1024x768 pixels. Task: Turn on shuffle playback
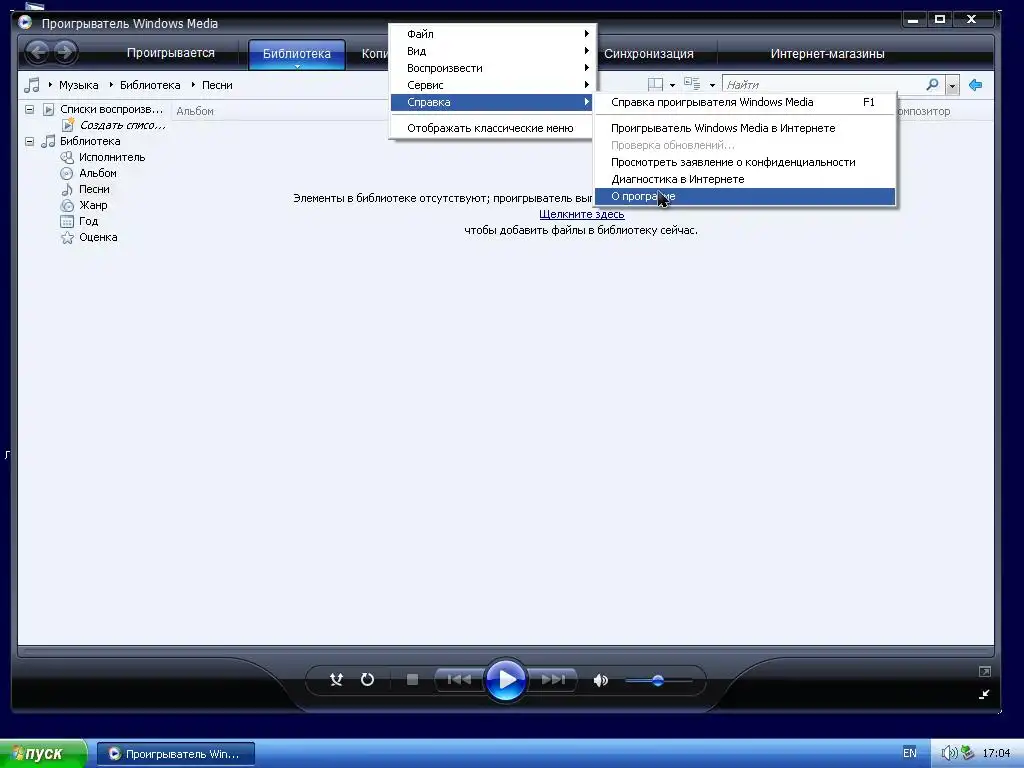336,680
